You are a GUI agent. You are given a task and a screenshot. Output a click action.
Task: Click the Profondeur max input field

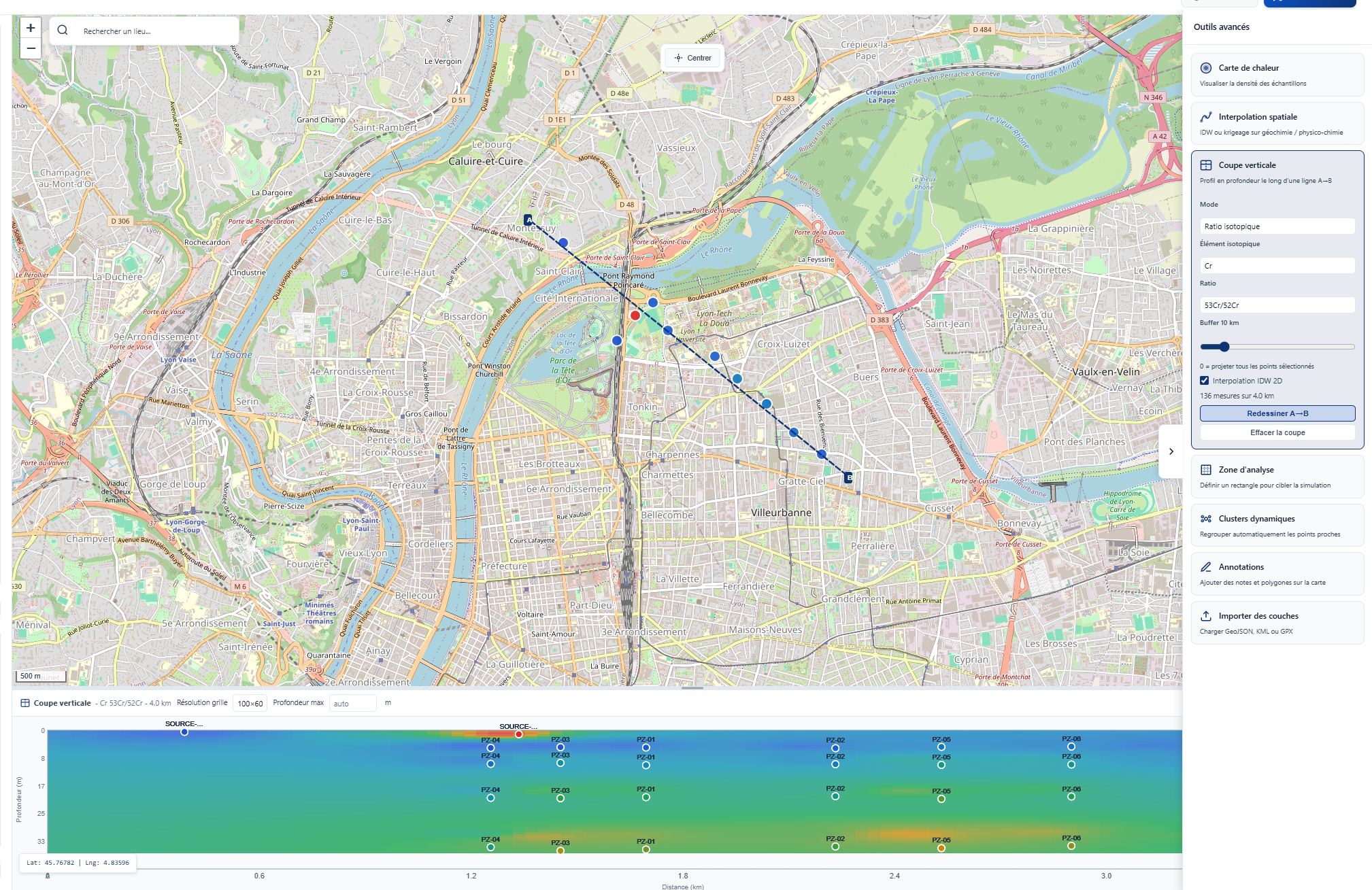[352, 703]
